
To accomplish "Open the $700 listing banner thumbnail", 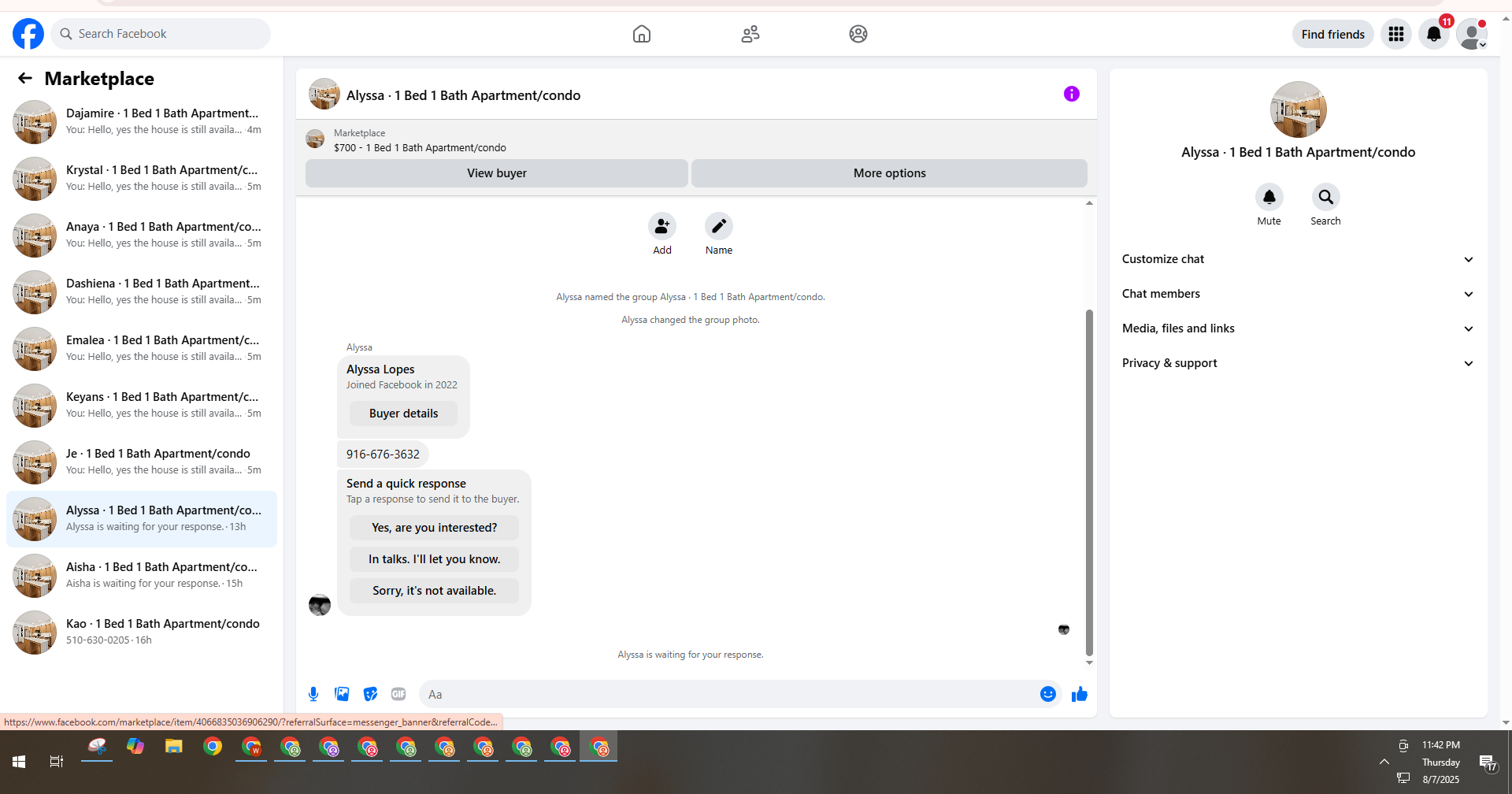I will pos(315,139).
